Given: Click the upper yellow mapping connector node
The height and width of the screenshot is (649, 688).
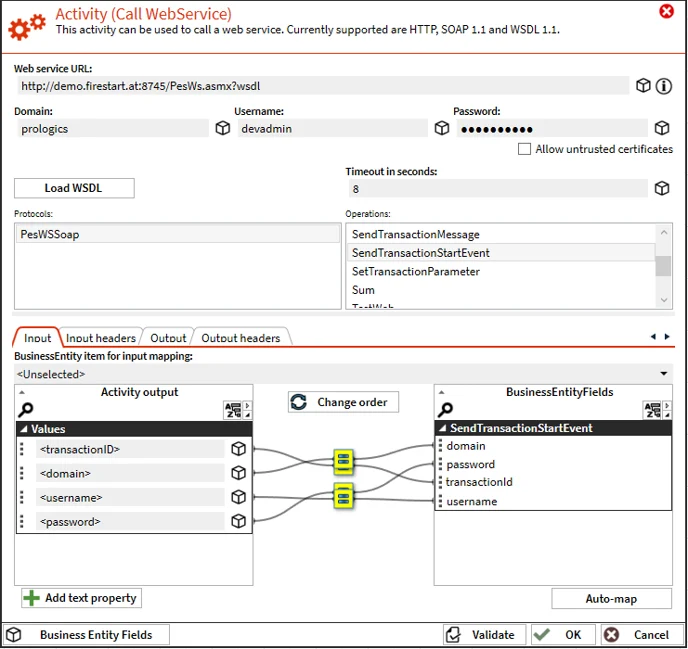Looking at the screenshot, I should pyautogui.click(x=343, y=461).
